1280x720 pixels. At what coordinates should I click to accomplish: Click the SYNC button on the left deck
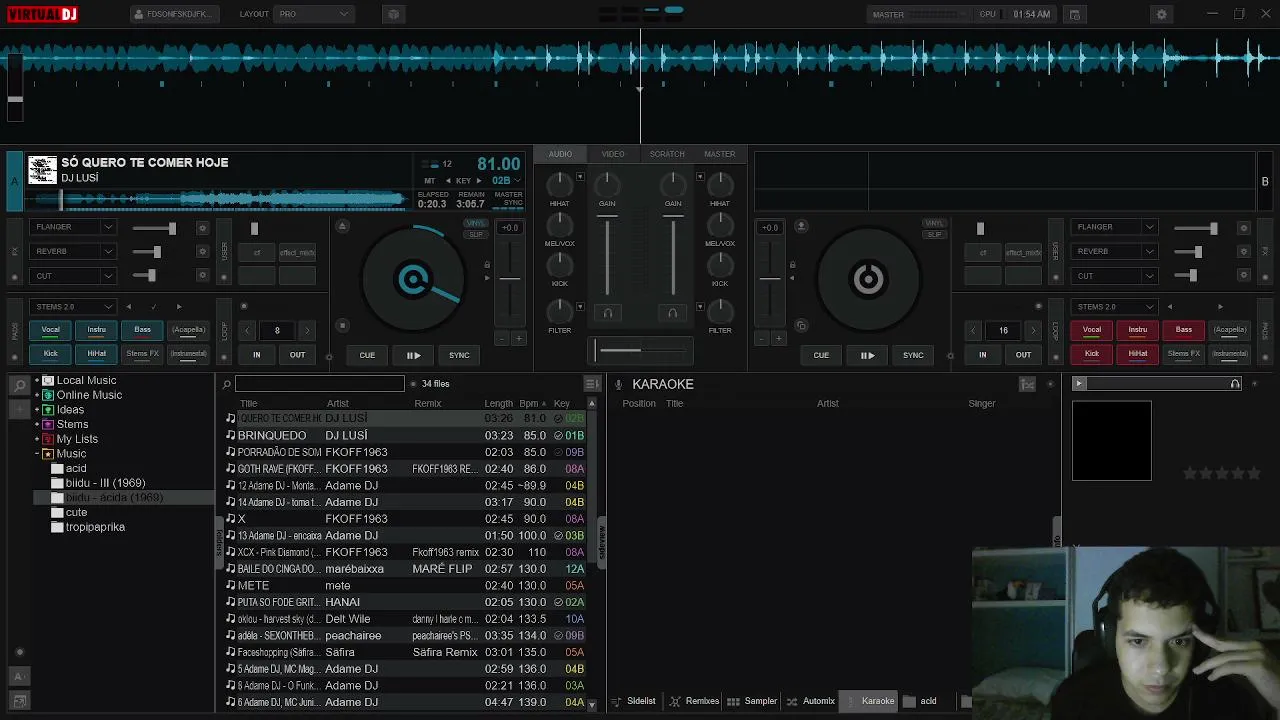click(459, 355)
